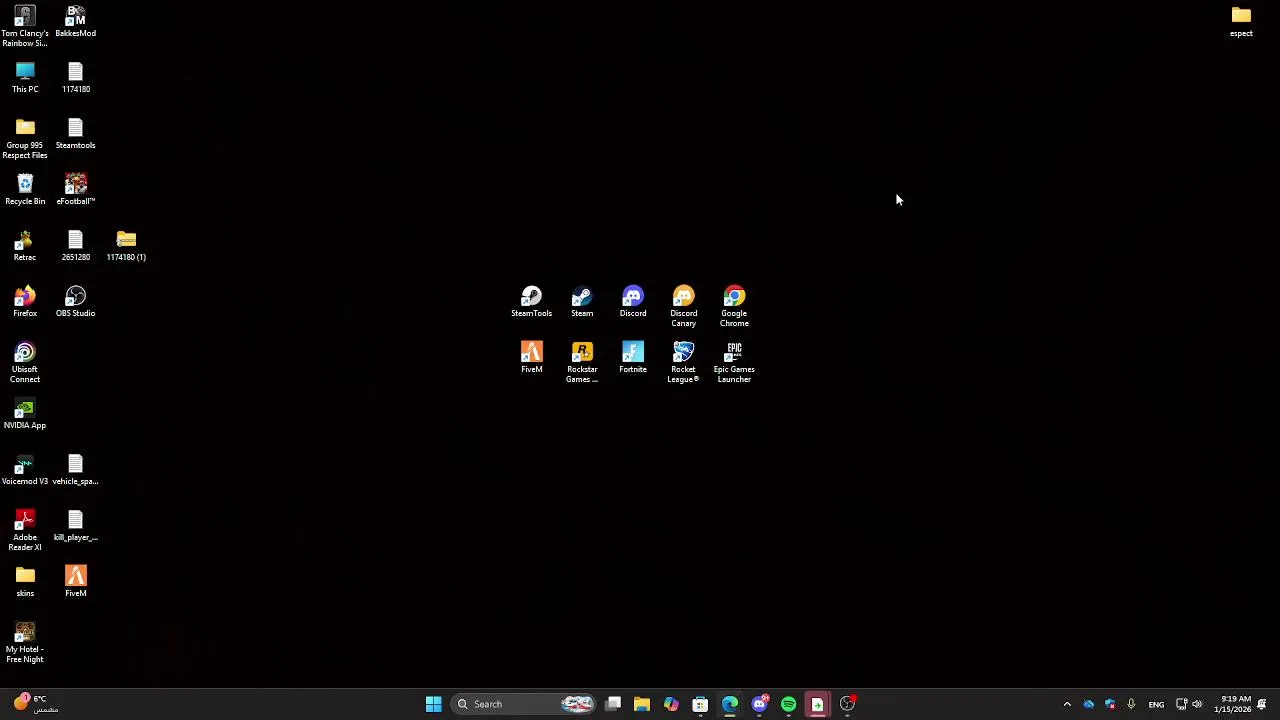This screenshot has height=720, width=1280.
Task: Open the ENG language switcher
Action: [x=1156, y=704]
